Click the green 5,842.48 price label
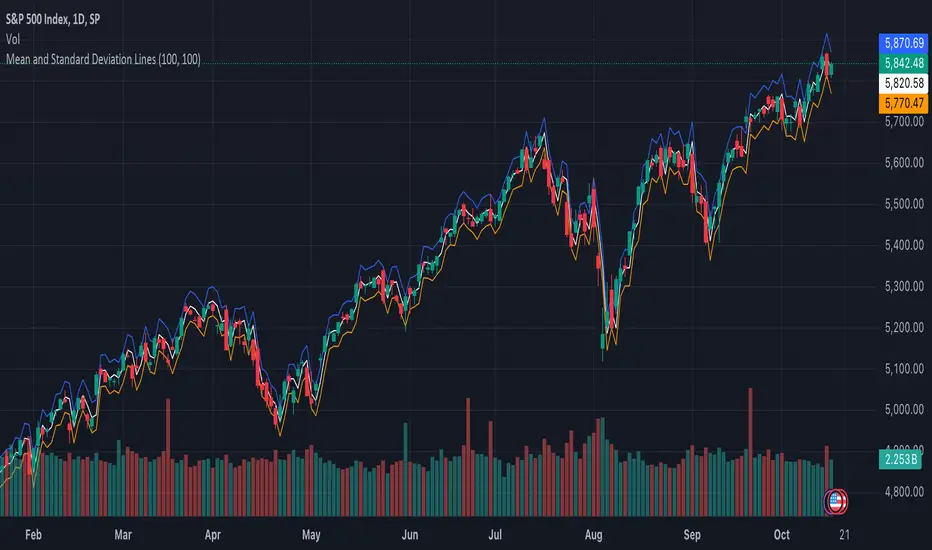 pos(903,63)
